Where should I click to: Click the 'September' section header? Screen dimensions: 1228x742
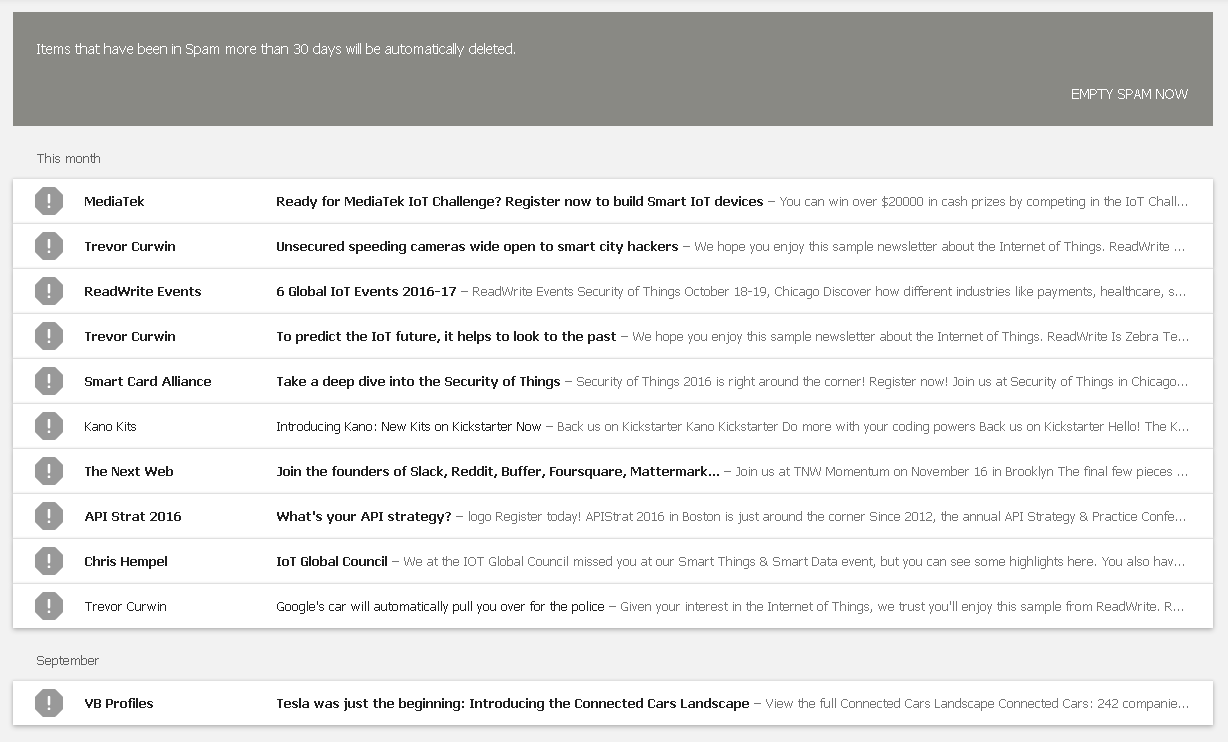tap(68, 660)
